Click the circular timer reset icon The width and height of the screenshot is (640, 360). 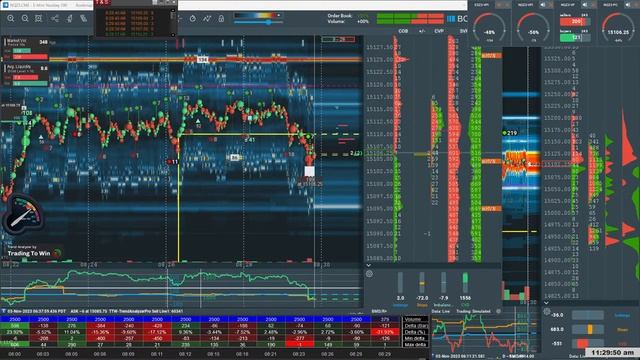click(x=193, y=19)
